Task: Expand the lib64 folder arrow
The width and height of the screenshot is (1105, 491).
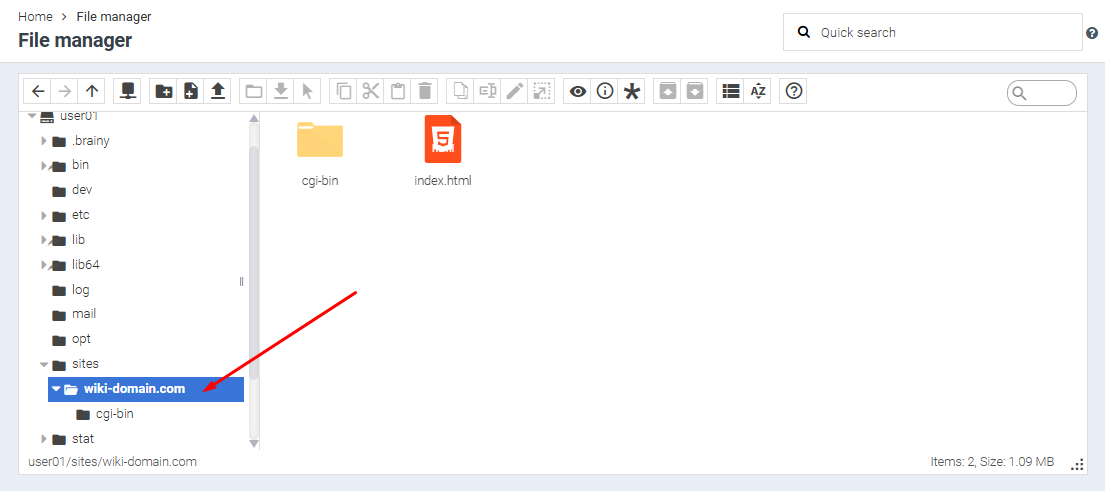Action: pos(44,265)
